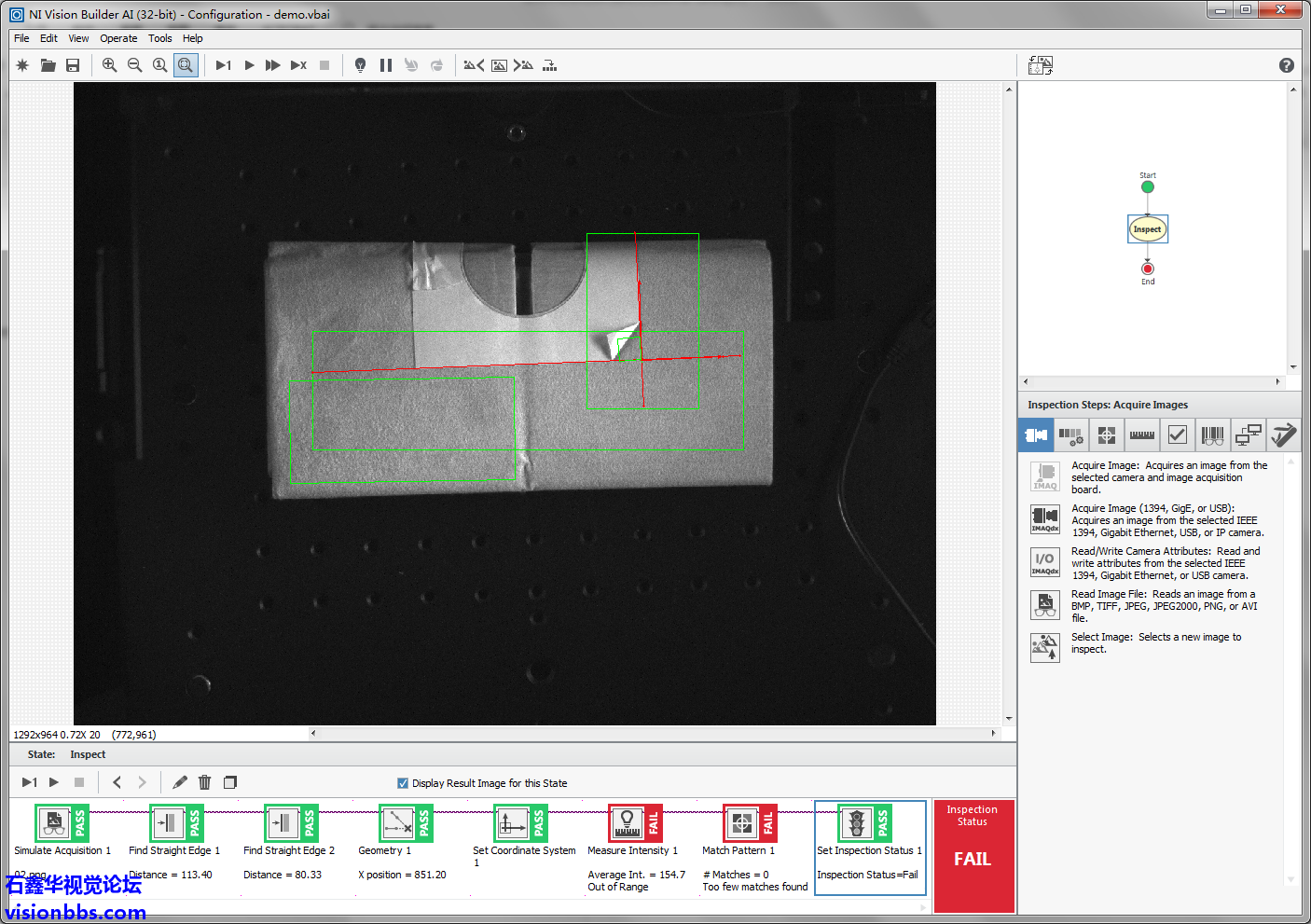Click the play arrow in the lower toolbar

point(54,782)
